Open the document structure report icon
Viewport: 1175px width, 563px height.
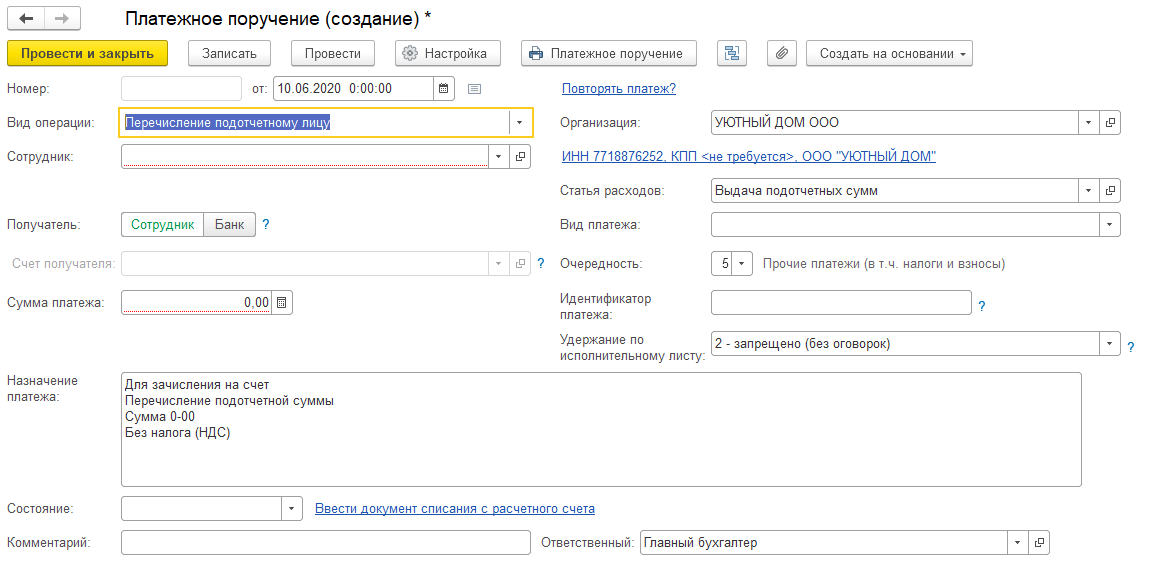(x=732, y=53)
